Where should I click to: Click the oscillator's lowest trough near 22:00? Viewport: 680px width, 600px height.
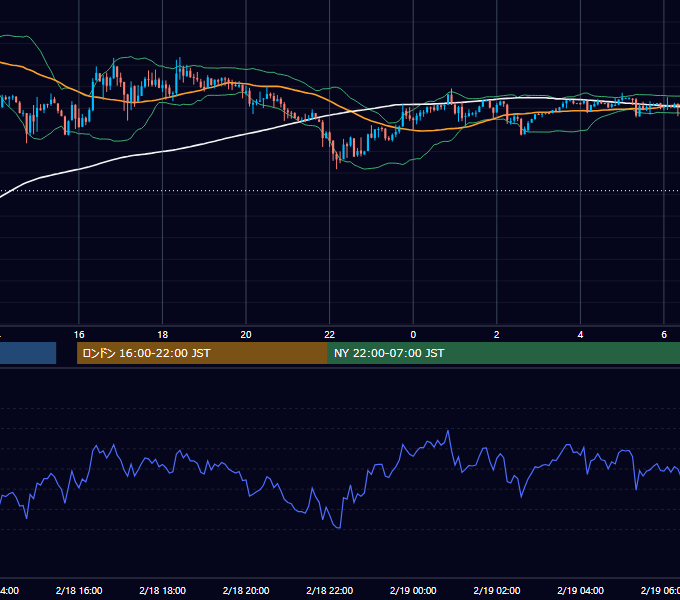[x=339, y=528]
